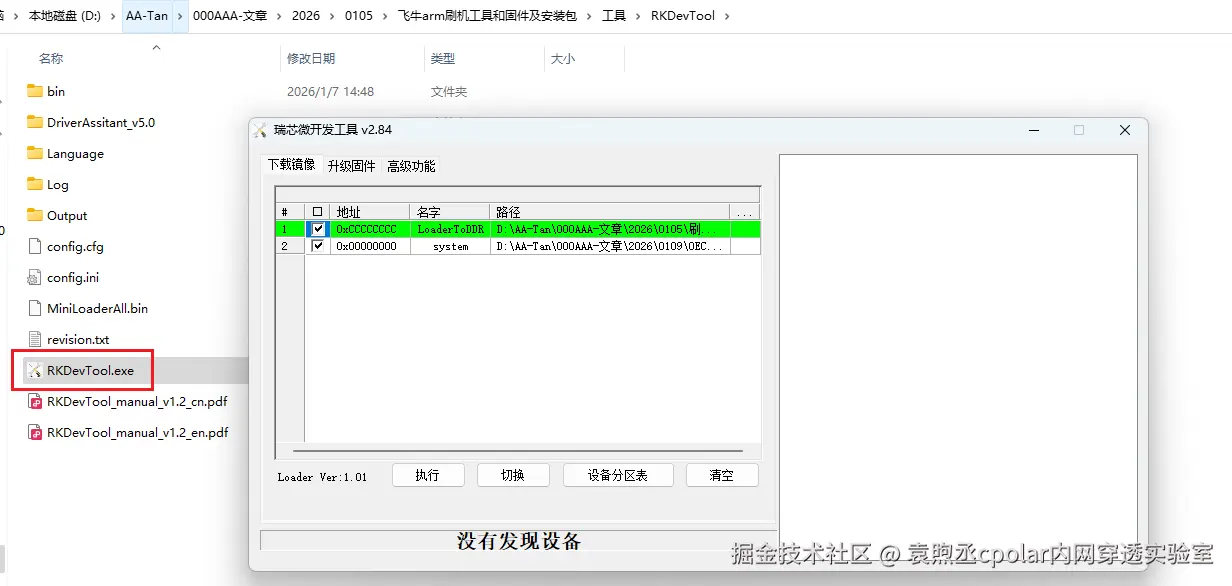Sort files by 名称 column
The height and width of the screenshot is (586, 1232).
click(x=51, y=59)
